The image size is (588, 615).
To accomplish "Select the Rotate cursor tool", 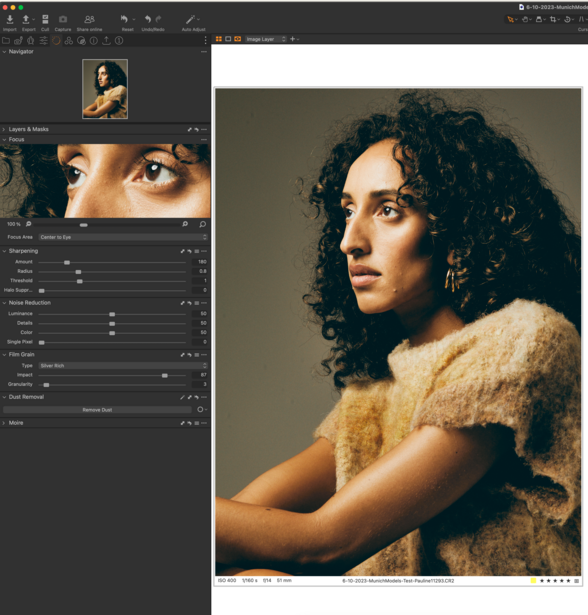I will pyautogui.click(x=567, y=19).
